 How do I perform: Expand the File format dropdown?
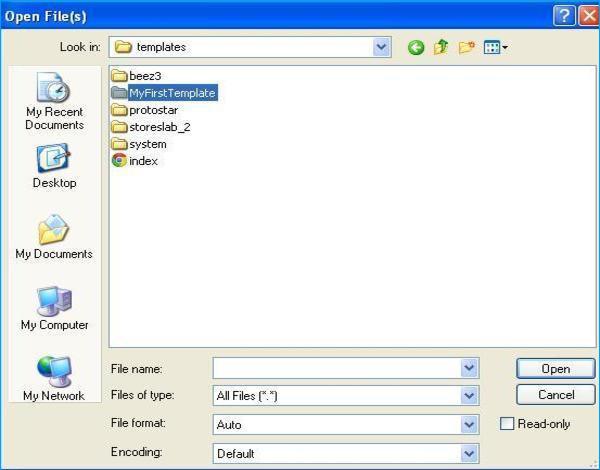(x=469, y=425)
